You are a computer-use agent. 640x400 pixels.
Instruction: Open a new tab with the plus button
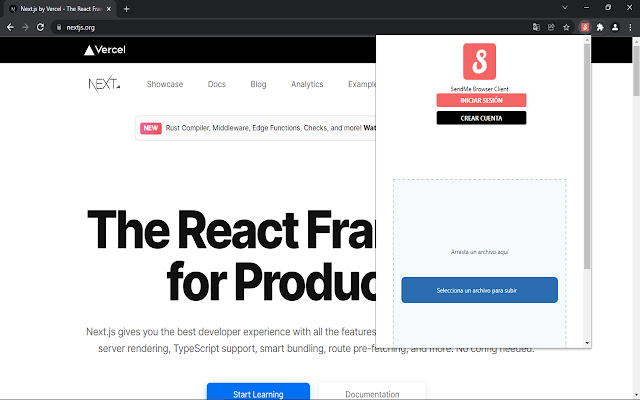coord(127,9)
